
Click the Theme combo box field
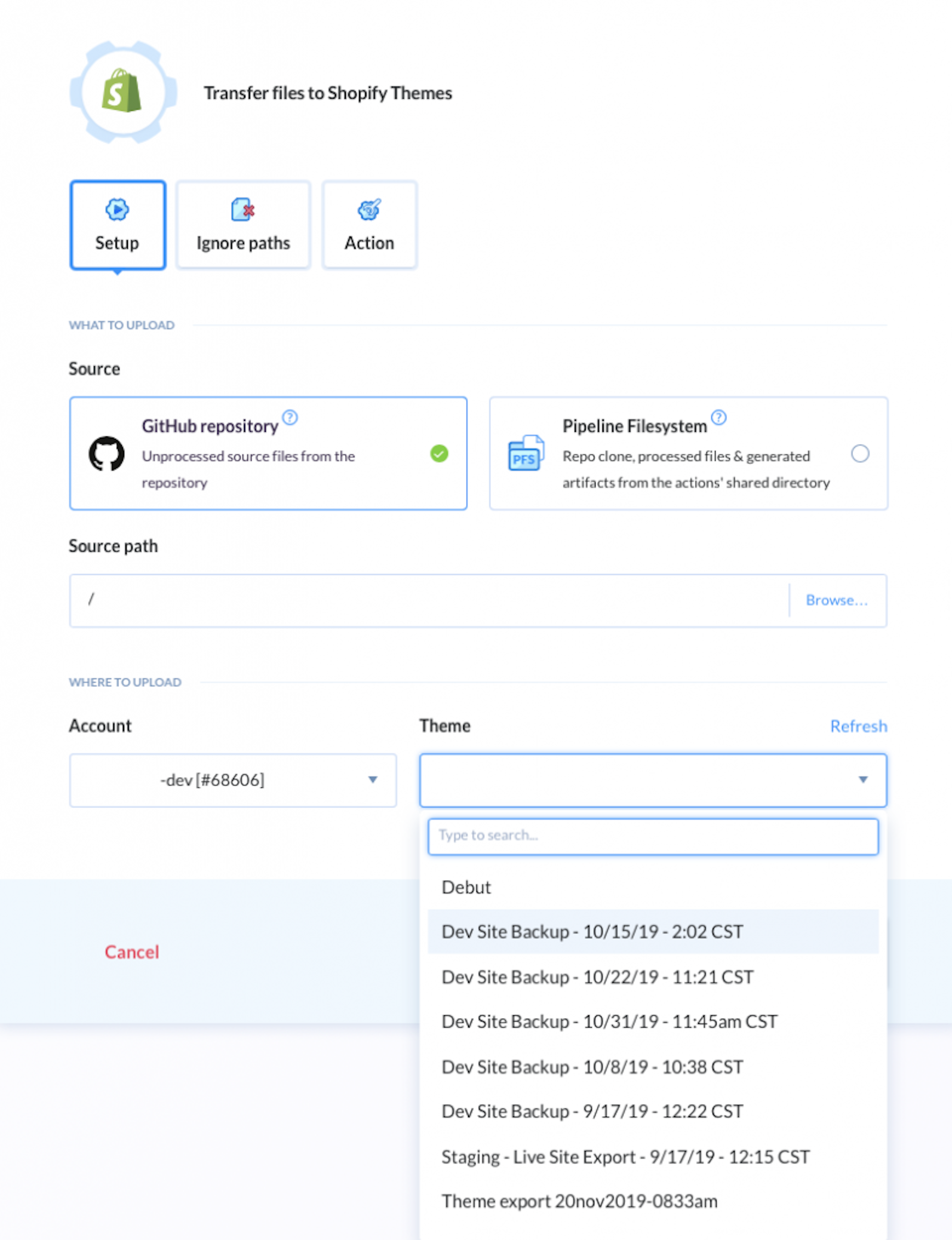pos(653,780)
